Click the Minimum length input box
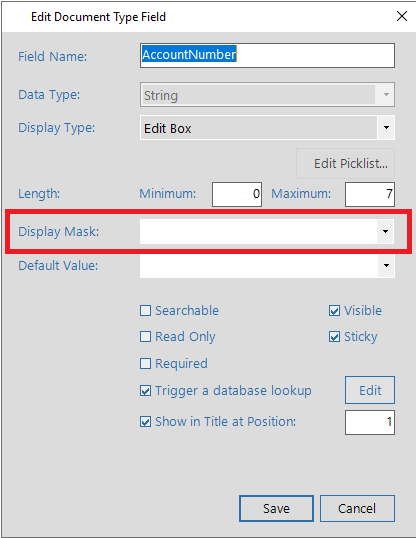Image resolution: width=416 pixels, height=538 pixels. click(237, 194)
